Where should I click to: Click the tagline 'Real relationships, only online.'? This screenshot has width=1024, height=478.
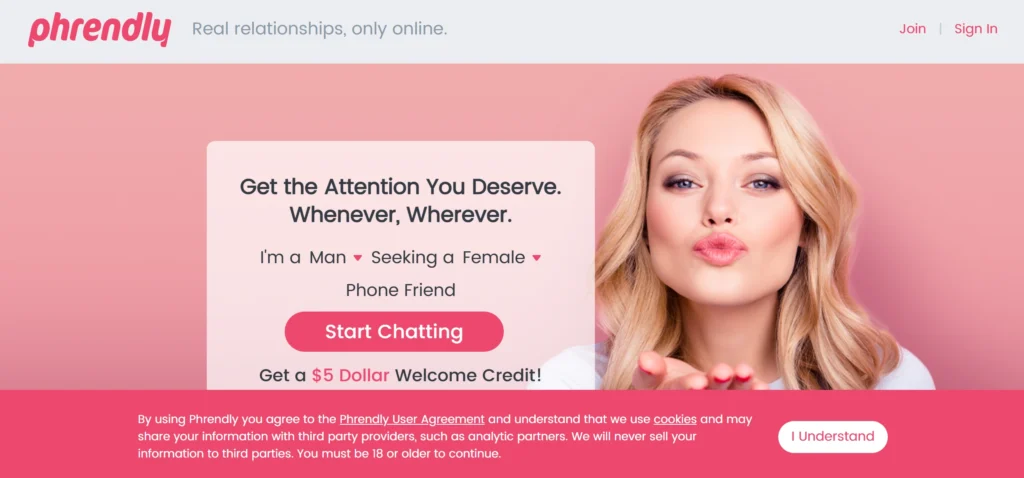(319, 29)
